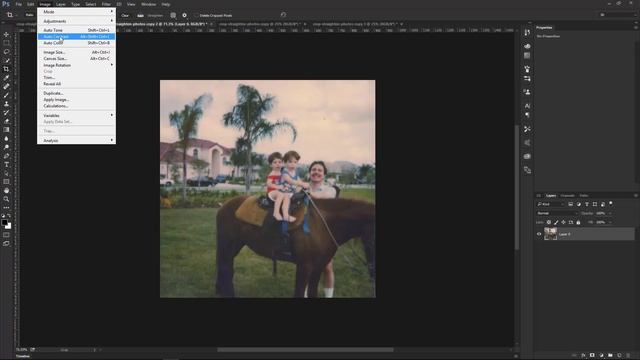This screenshot has height=360, width=640.
Task: Select the Rectangular Marquee tool
Action: tap(6, 43)
